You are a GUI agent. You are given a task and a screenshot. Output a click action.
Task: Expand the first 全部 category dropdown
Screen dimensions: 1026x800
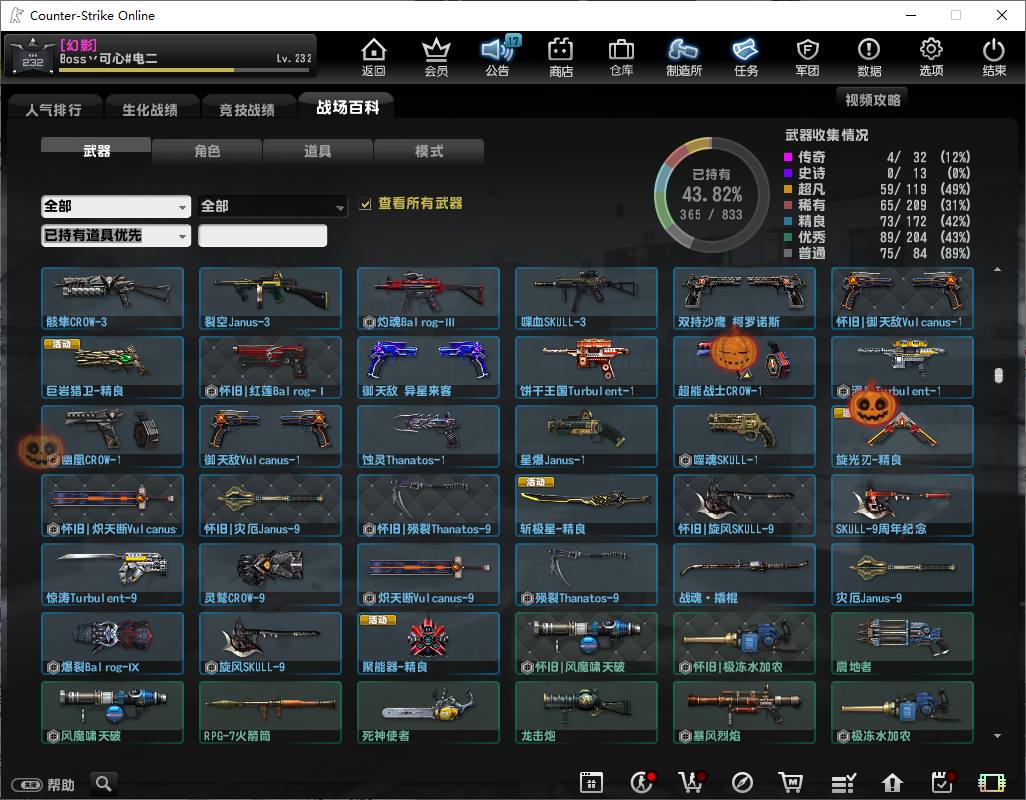tap(116, 207)
